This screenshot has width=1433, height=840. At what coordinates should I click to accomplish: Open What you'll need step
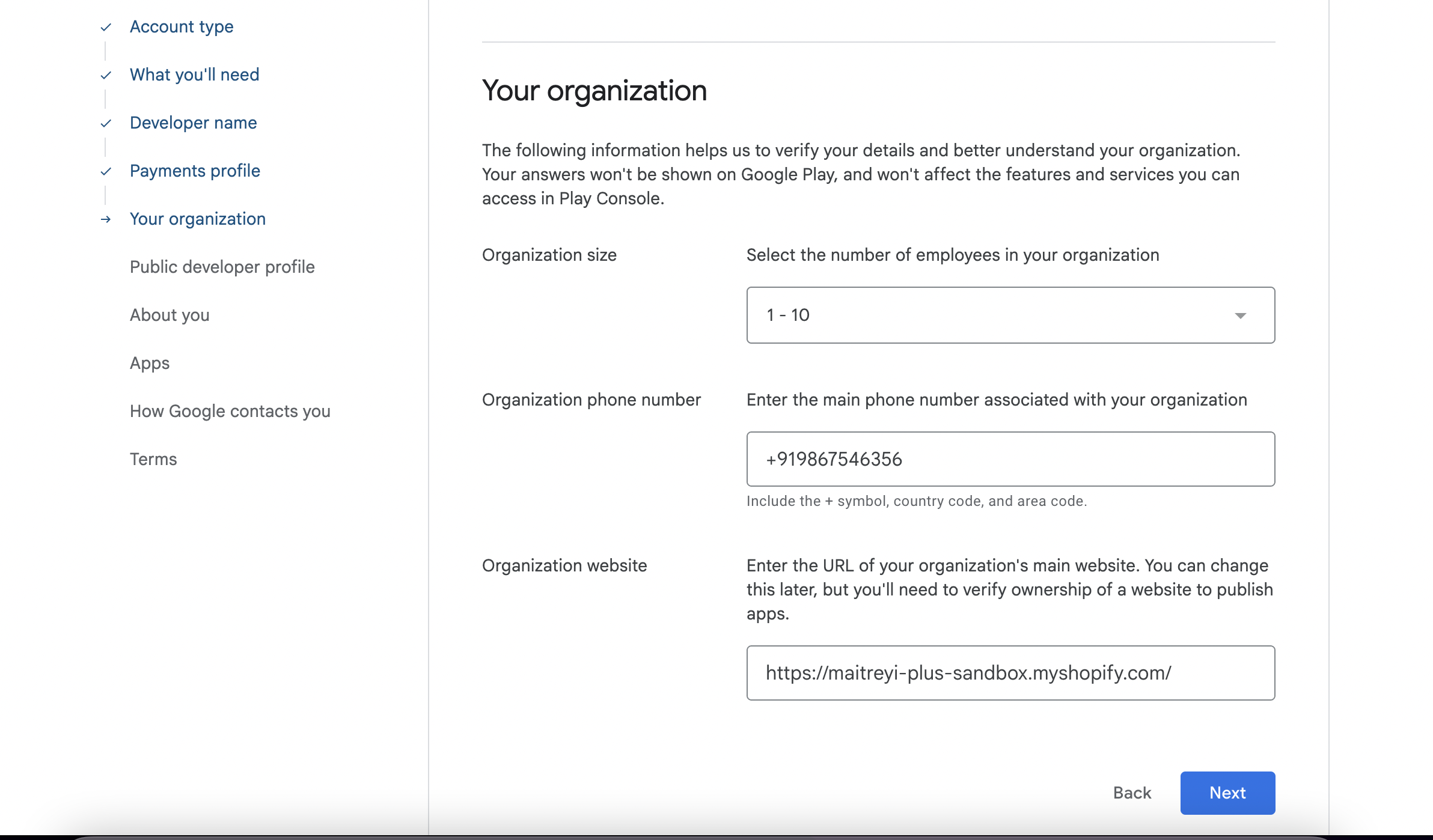(194, 75)
